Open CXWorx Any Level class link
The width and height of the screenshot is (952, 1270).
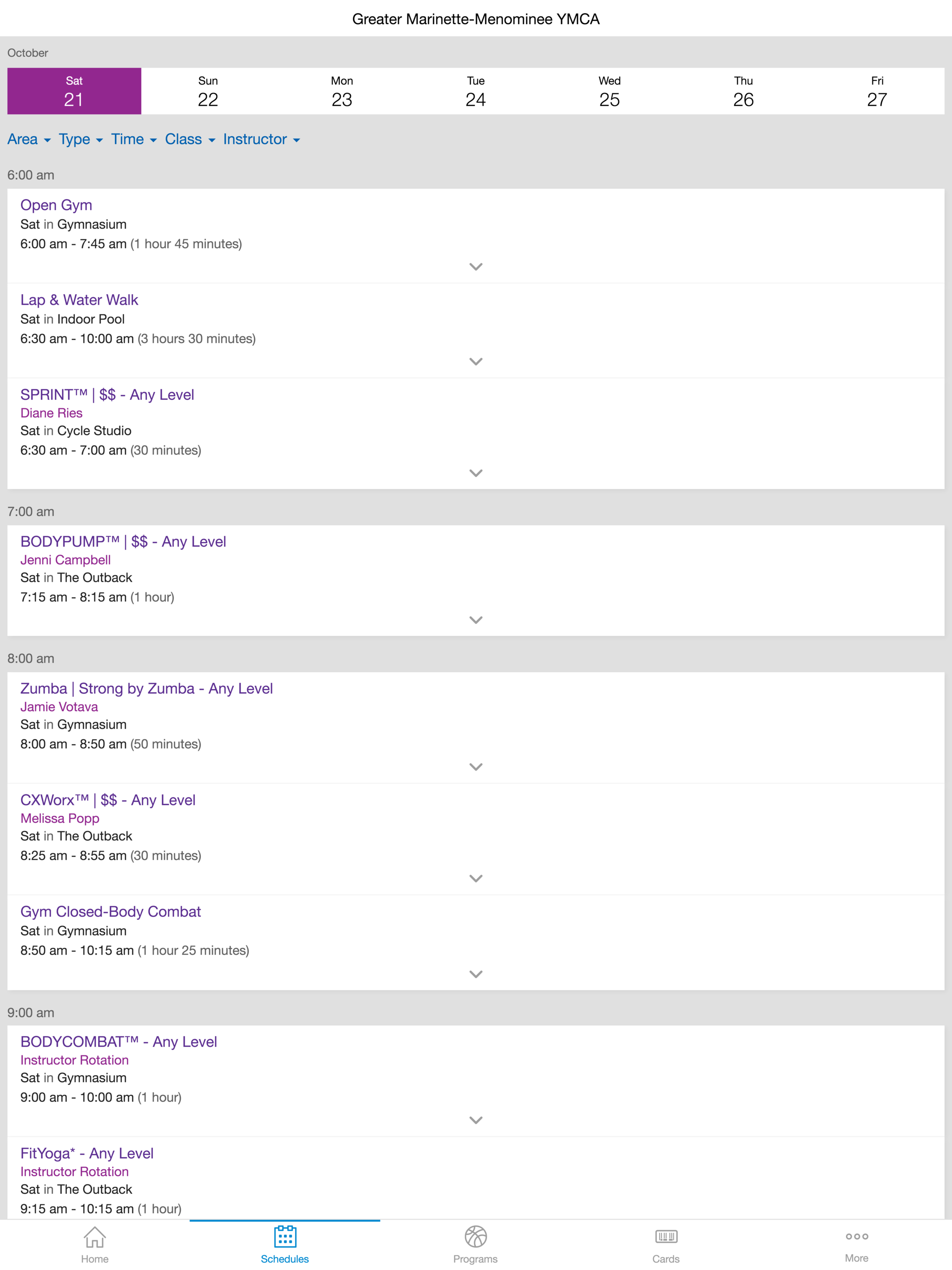pyautogui.click(x=108, y=800)
